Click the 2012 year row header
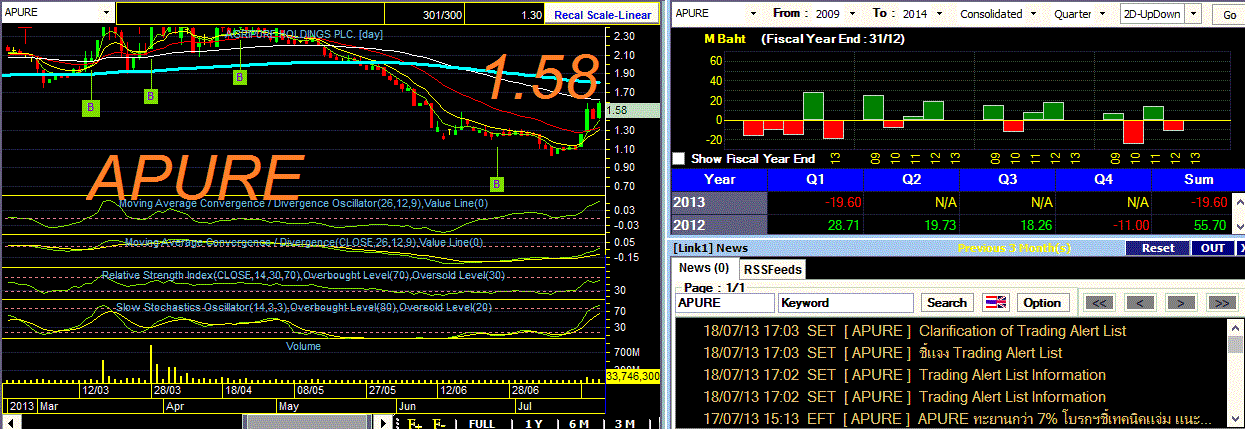This screenshot has width=1246, height=433. pyautogui.click(x=718, y=226)
